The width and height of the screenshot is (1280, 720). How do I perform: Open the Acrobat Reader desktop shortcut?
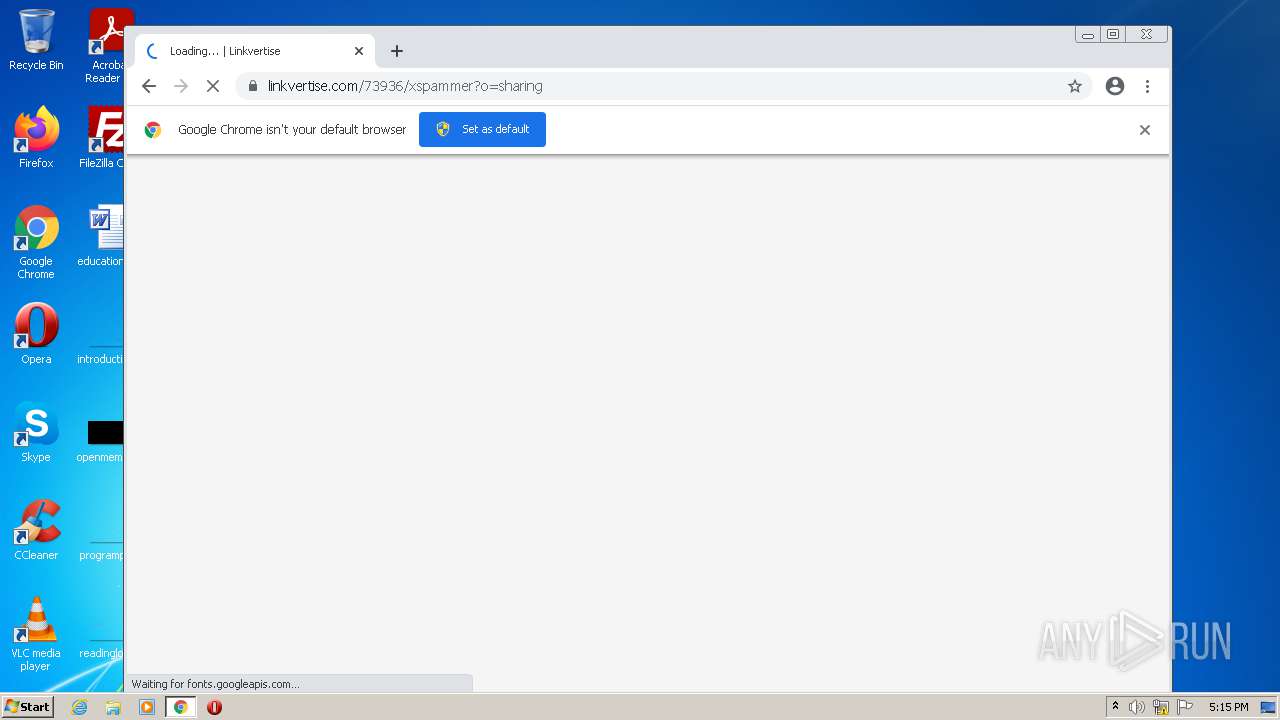[105, 45]
